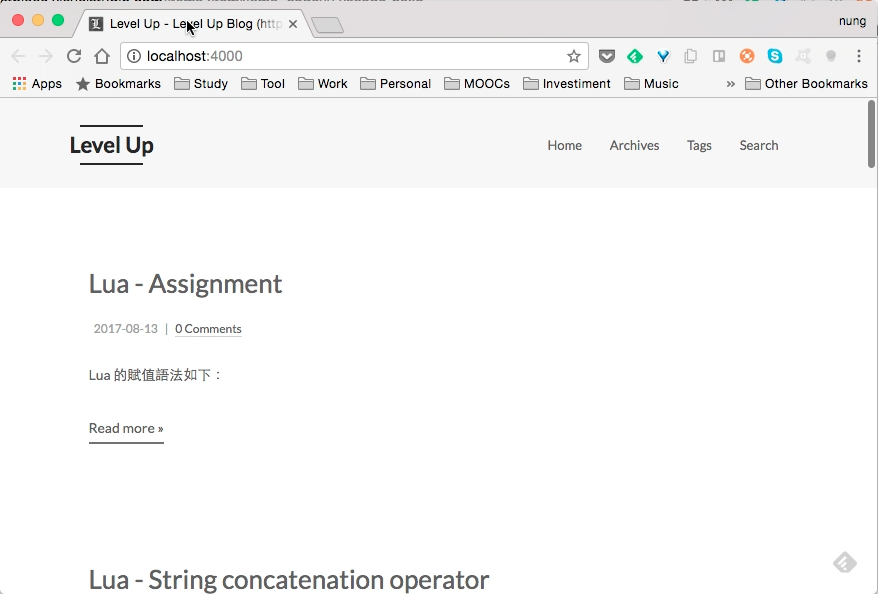Click the floating Feedly button on page
This screenshot has width=878, height=594.
844,563
